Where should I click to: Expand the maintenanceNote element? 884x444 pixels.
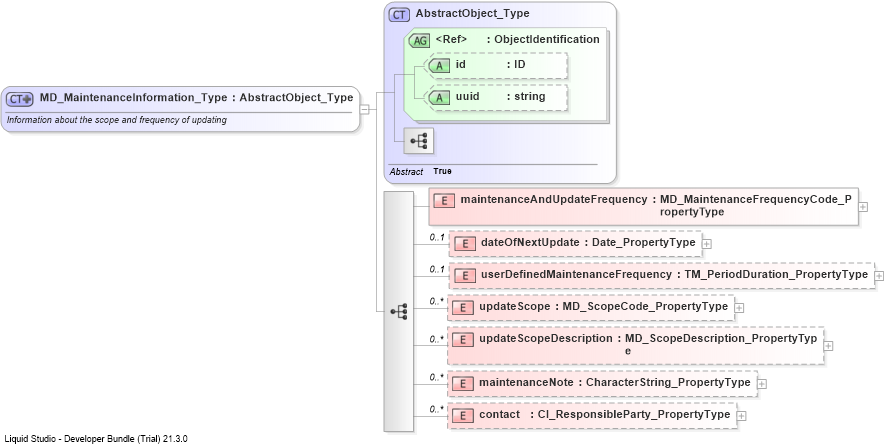point(762,384)
